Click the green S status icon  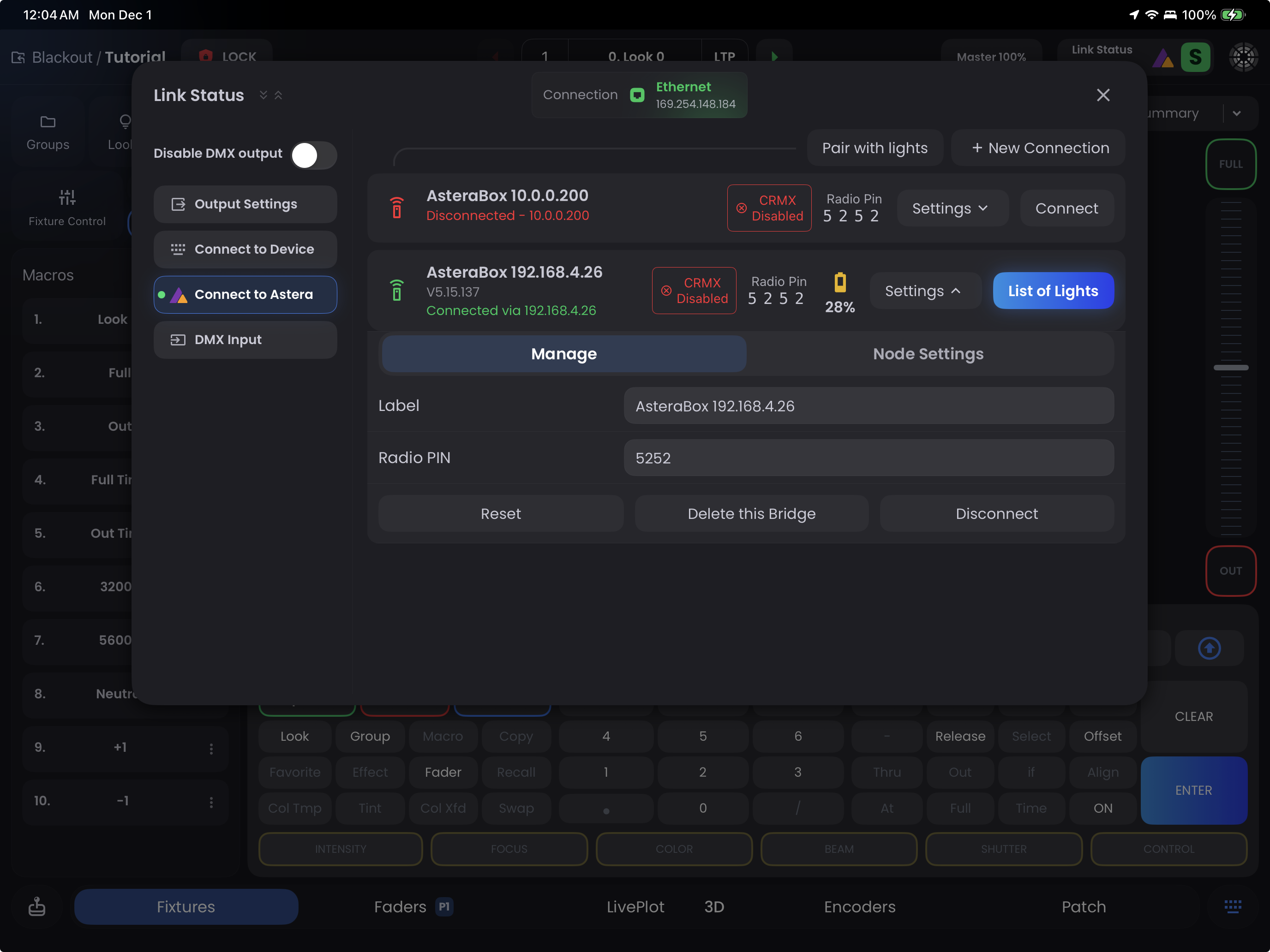[x=1195, y=57]
